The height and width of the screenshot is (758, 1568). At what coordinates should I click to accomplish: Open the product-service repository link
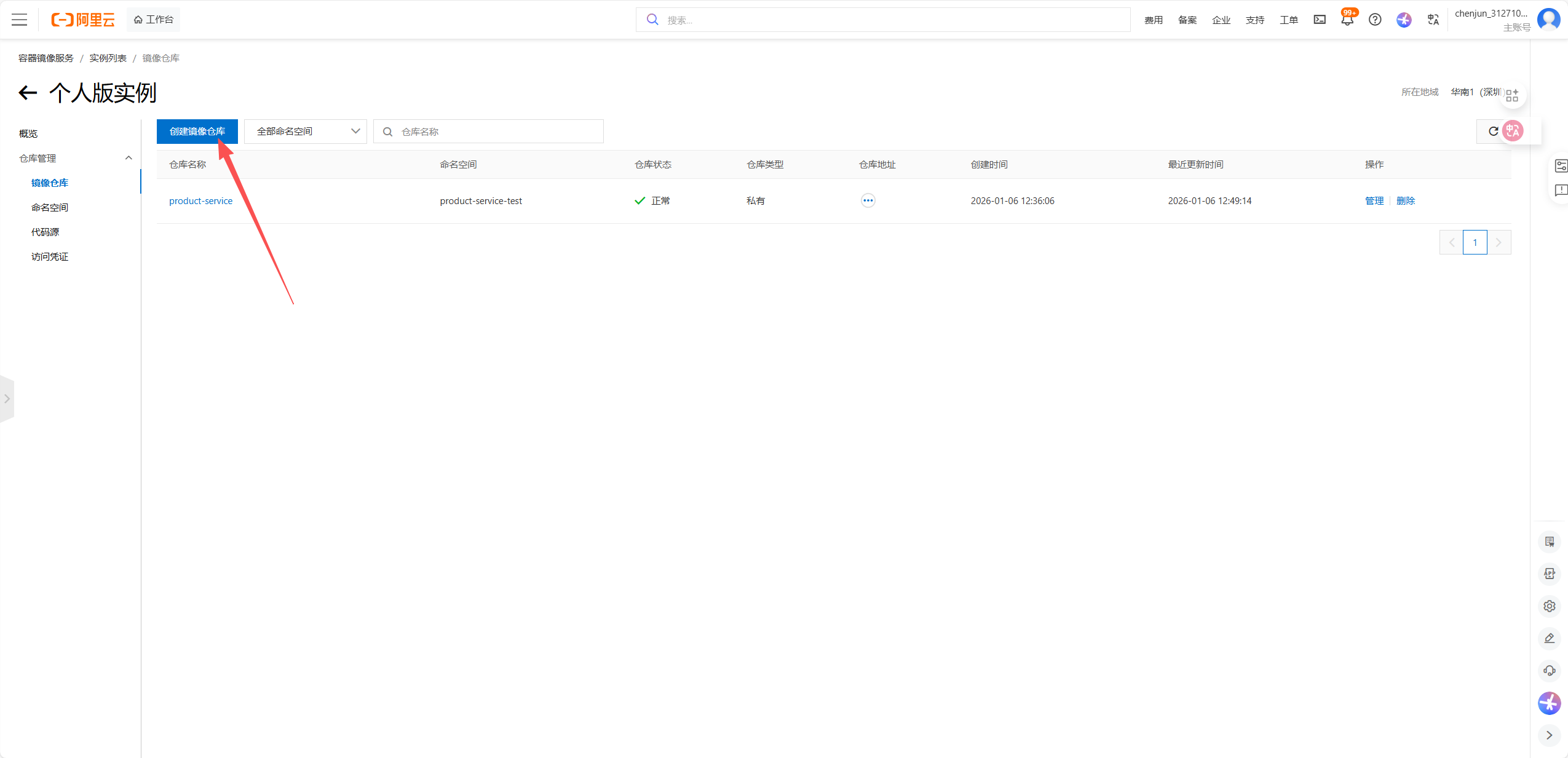point(200,201)
